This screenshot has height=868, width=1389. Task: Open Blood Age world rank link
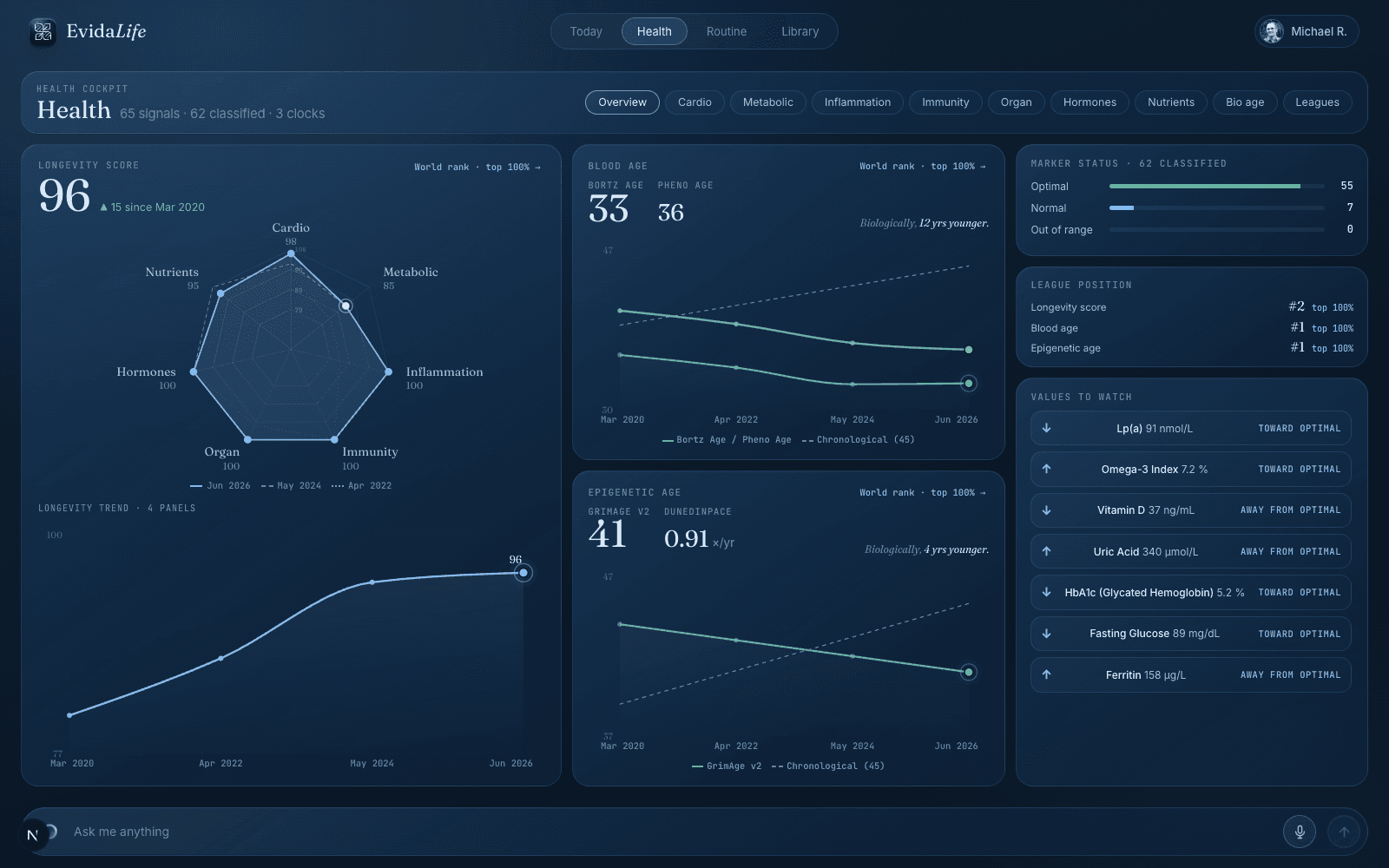tap(923, 166)
